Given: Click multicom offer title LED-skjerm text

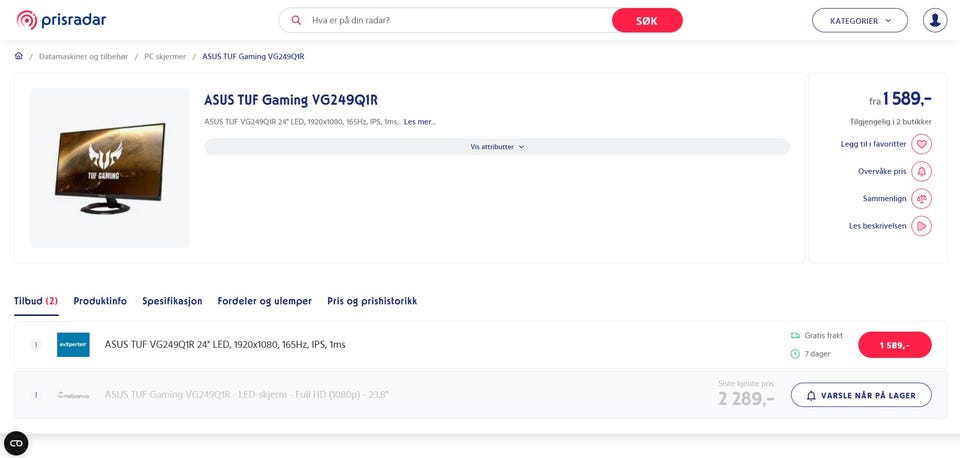Looking at the screenshot, I should point(247,395).
